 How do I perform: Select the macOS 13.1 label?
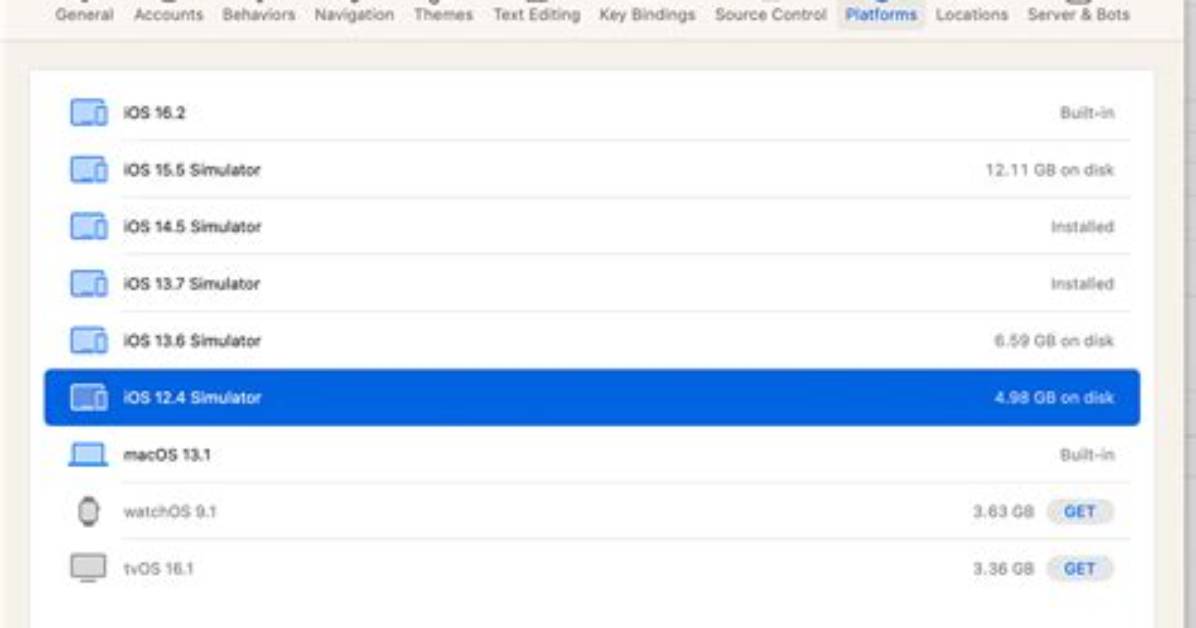(167, 455)
